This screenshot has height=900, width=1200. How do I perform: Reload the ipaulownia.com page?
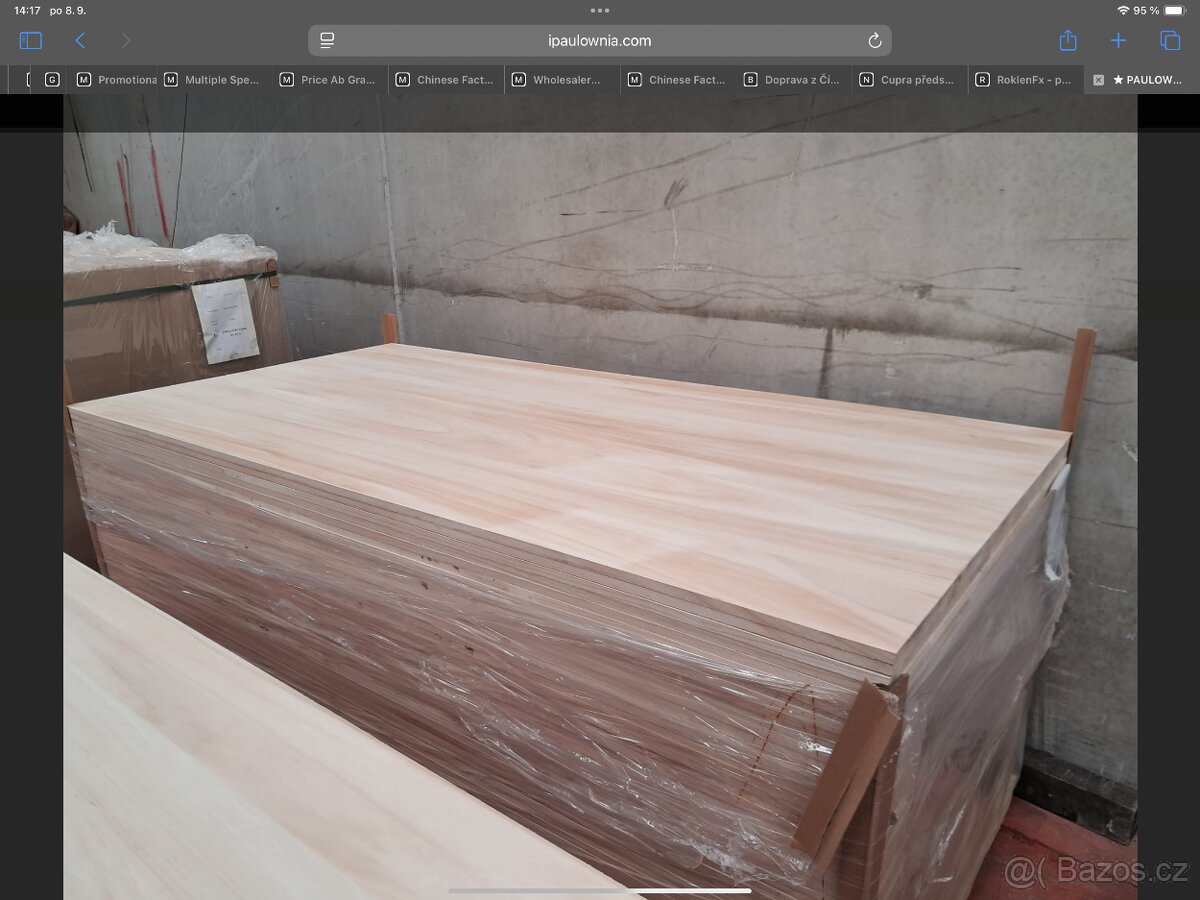(874, 41)
